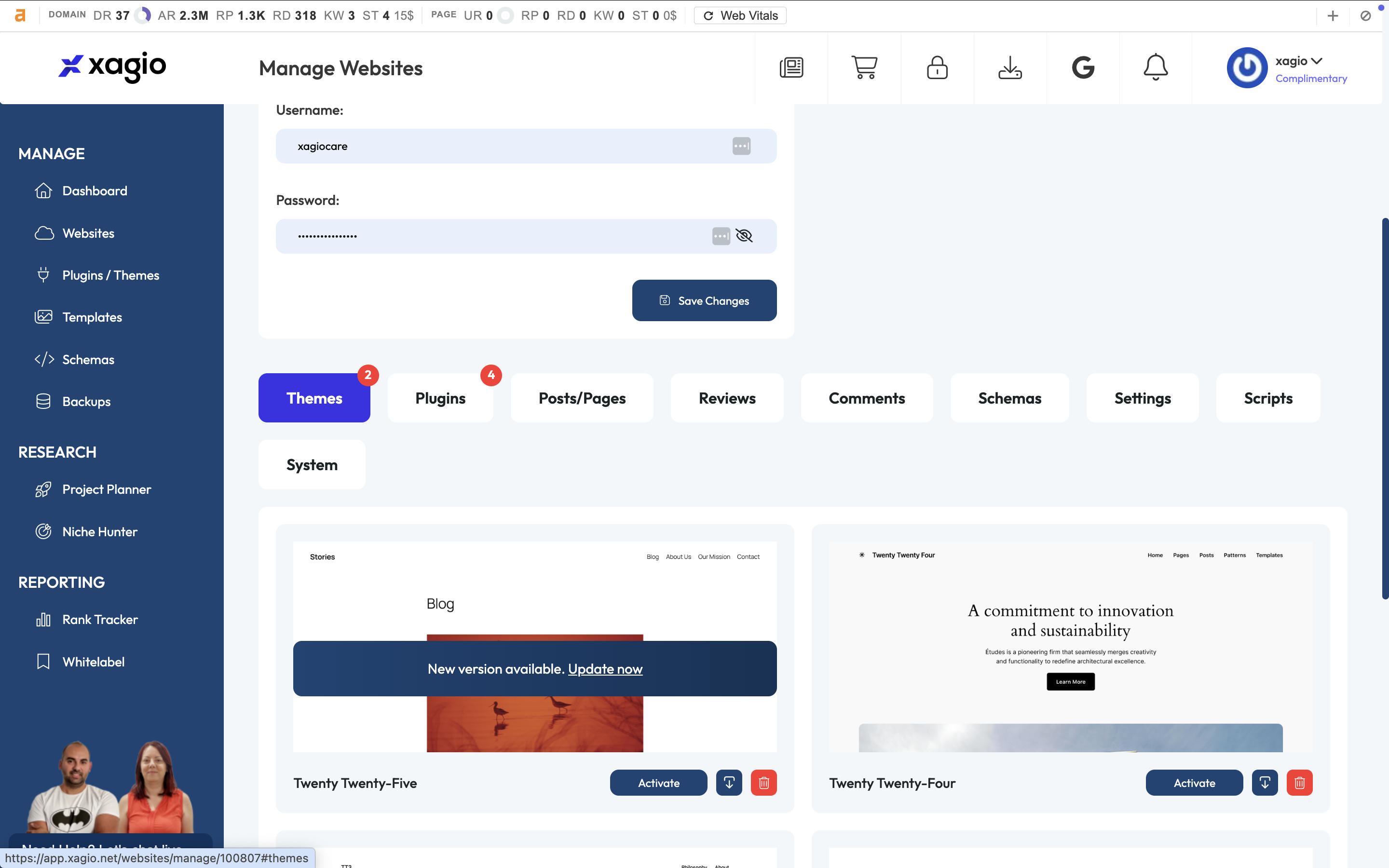Click the 'Manage Websites' heading

pos(340,68)
